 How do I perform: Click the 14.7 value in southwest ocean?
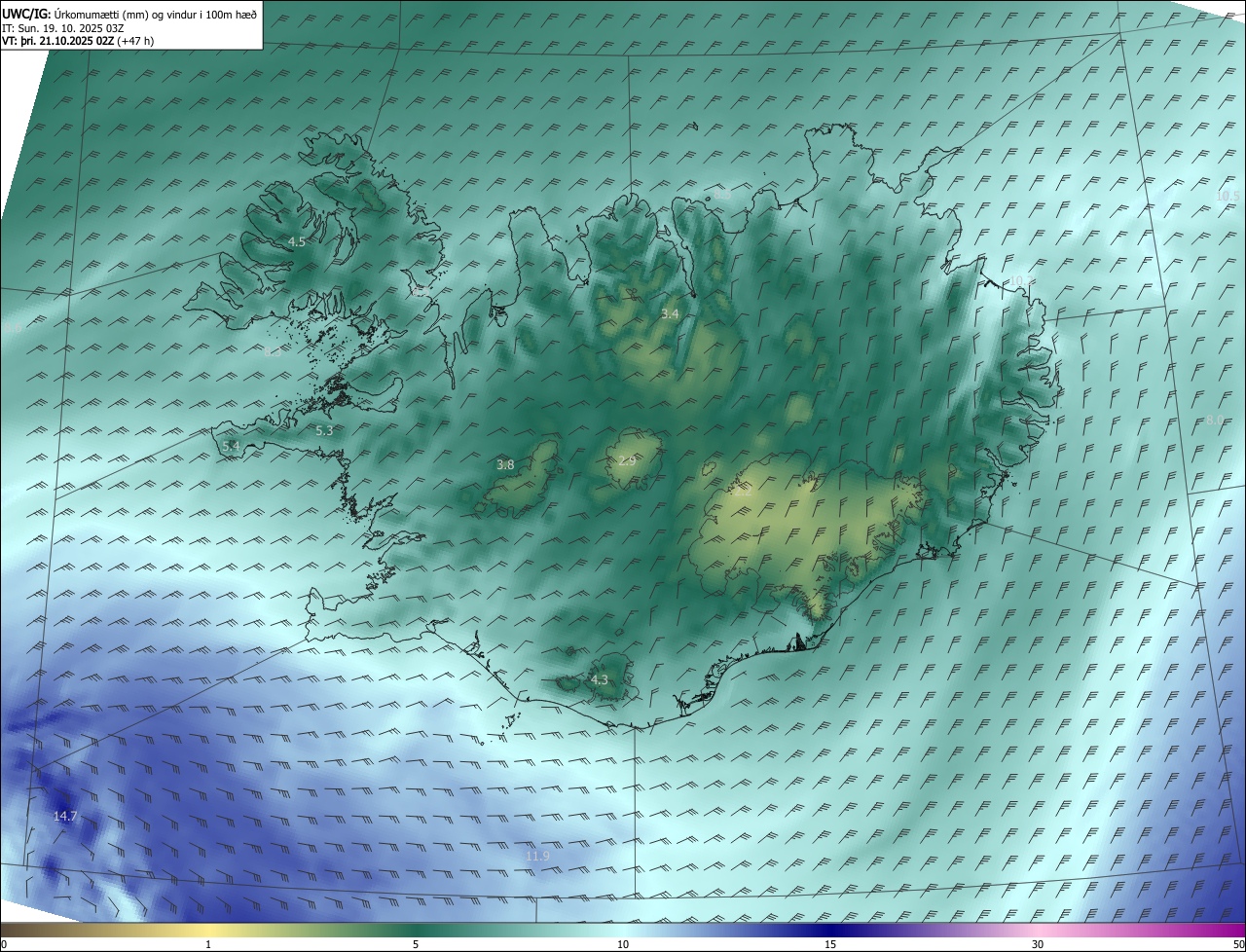65,816
